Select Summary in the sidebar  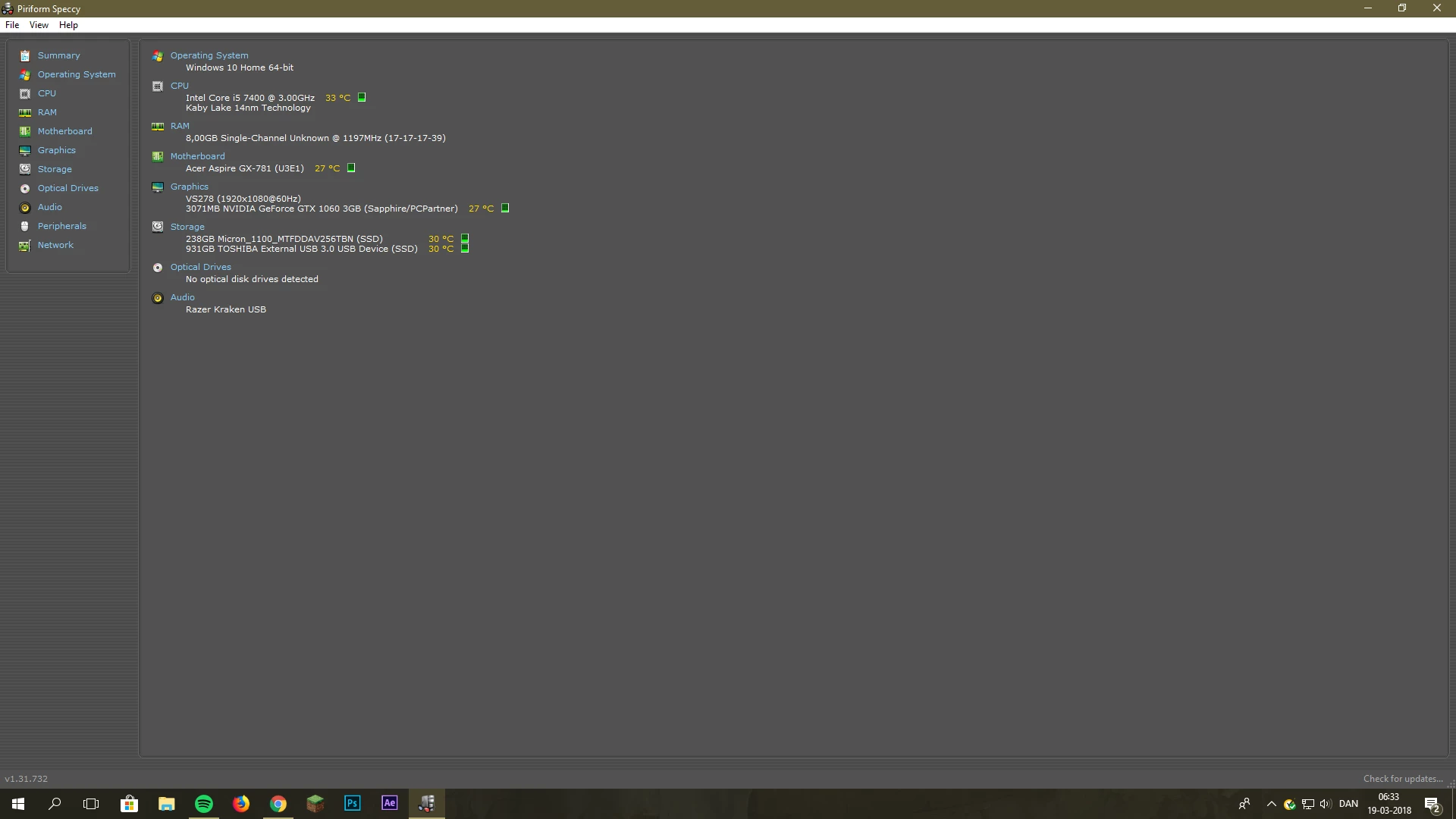(x=58, y=55)
